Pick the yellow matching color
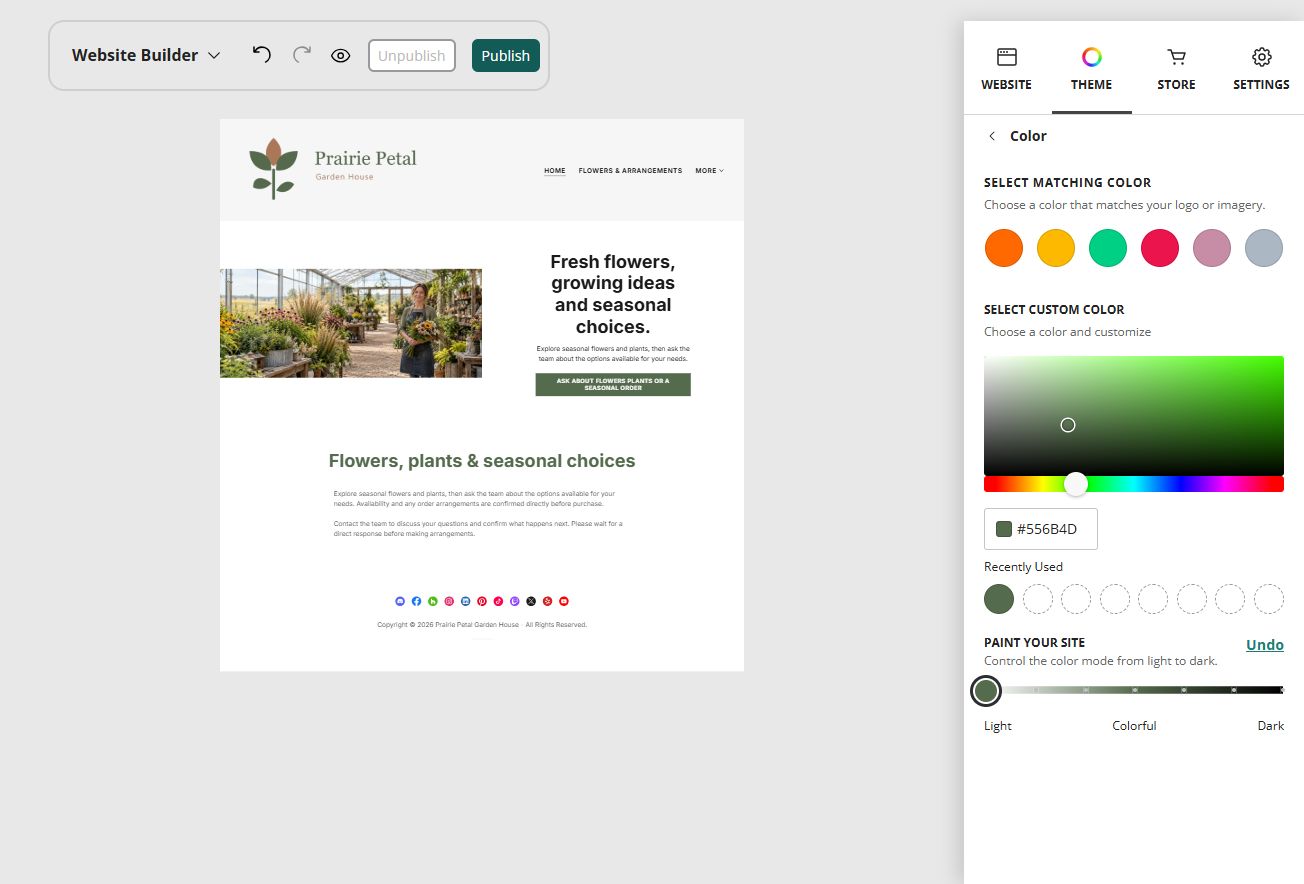Image resolution: width=1304 pixels, height=884 pixels. (x=1056, y=248)
